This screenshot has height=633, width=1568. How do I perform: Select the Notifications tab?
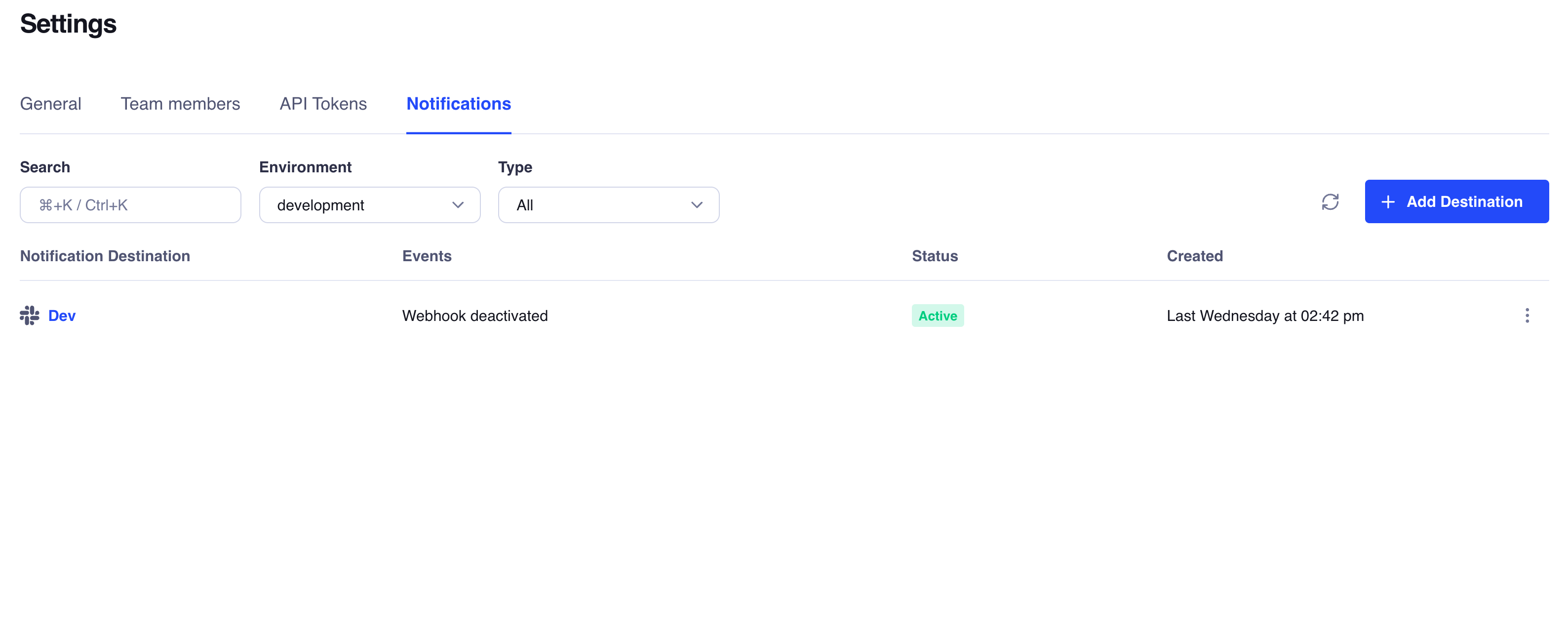[458, 104]
